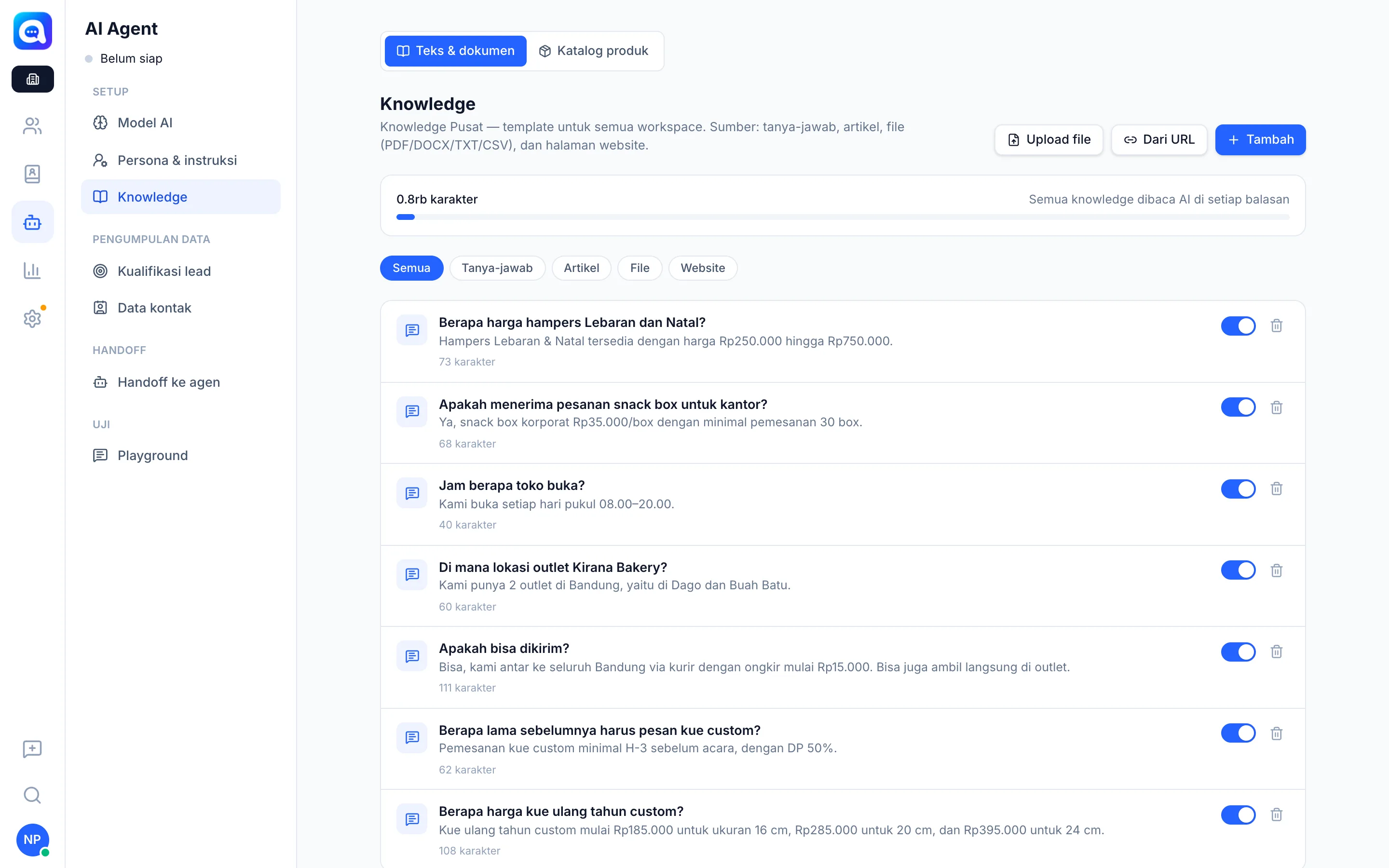Image resolution: width=1389 pixels, height=868 pixels.
Task: Open the settings gear icon
Action: pyautogui.click(x=33, y=318)
